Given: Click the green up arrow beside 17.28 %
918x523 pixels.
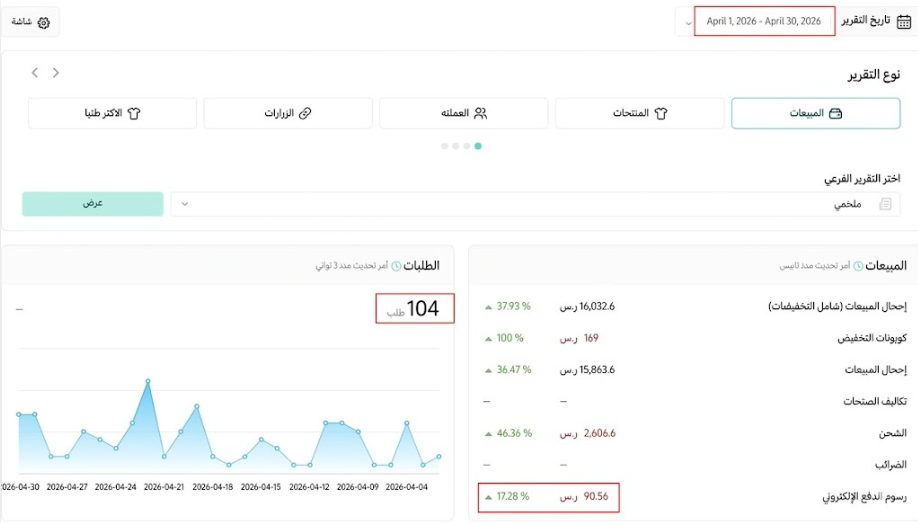Looking at the screenshot, I should point(488,497).
